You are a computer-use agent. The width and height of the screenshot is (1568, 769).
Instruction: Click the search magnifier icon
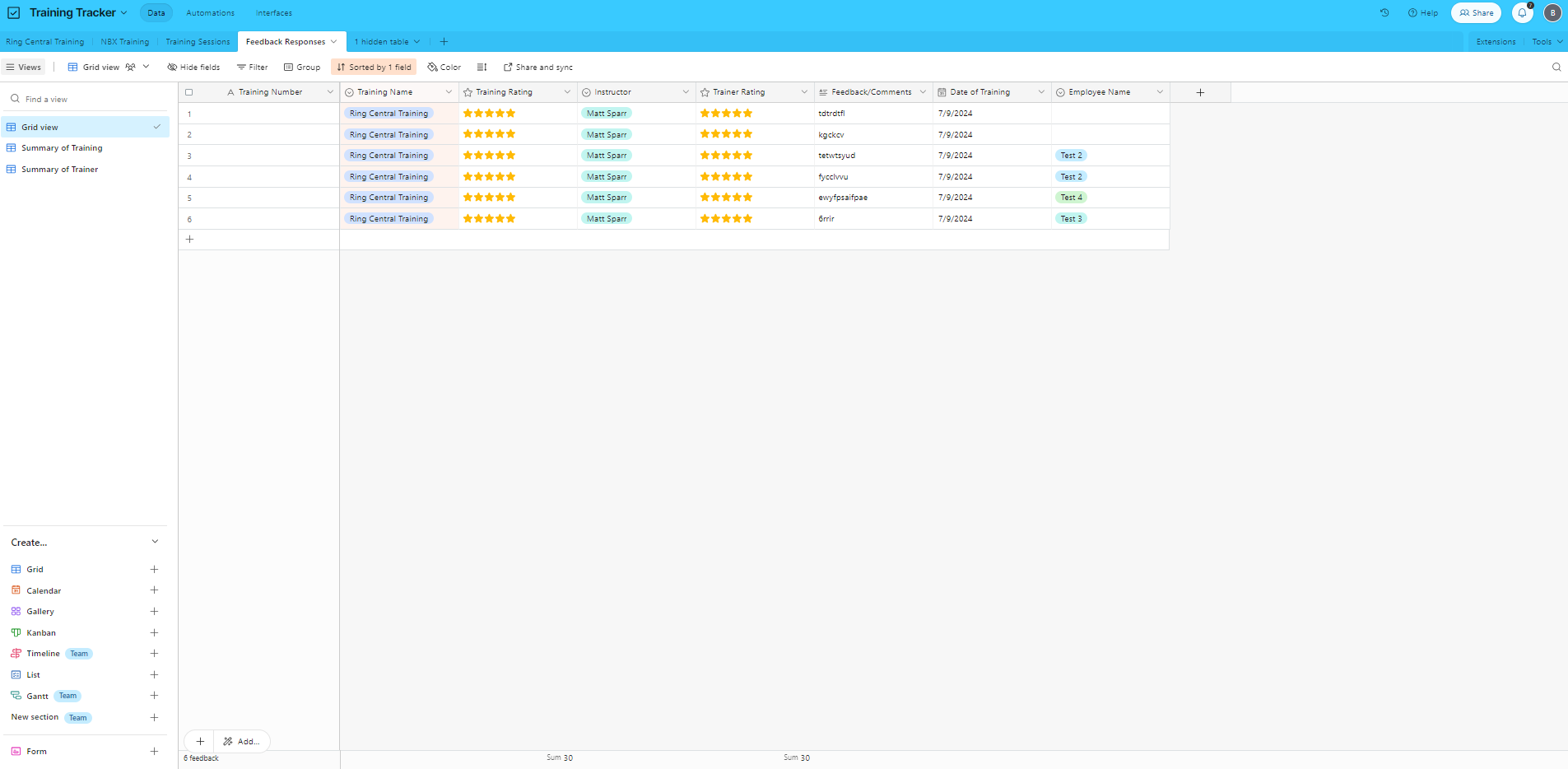(x=1556, y=68)
